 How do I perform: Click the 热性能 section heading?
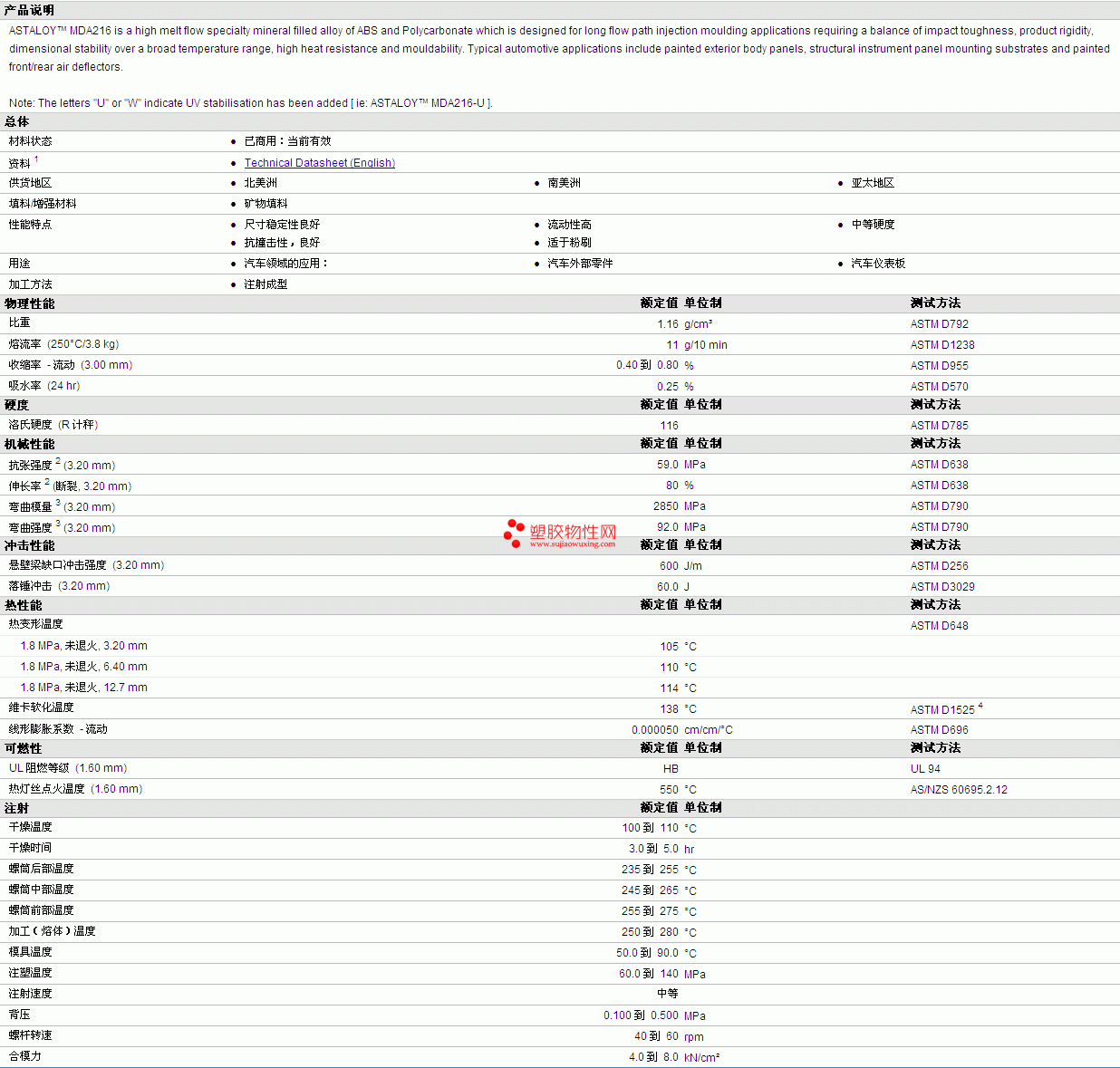(x=23, y=605)
